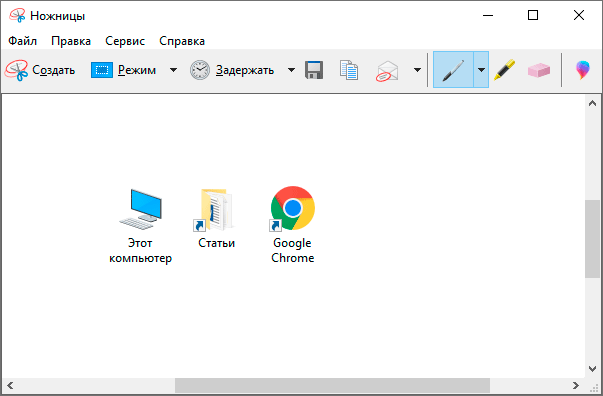Open the Сервис menu
Screen dimensions: 603x396
pos(125,41)
